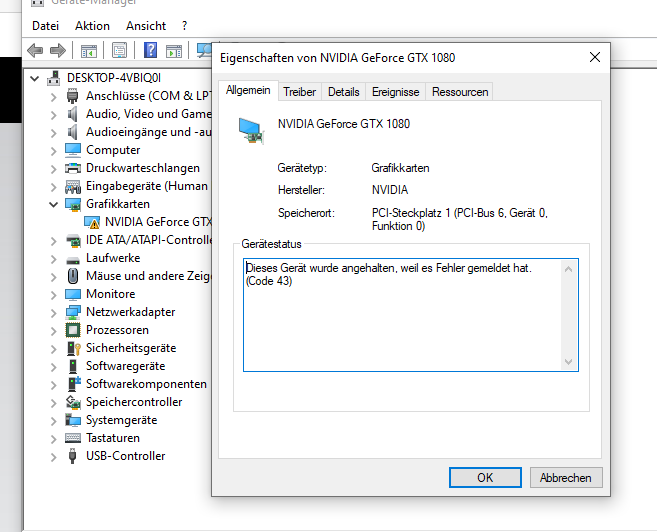This screenshot has height=532, width=657.
Task: Select the Sicherheitsgeräte tree label
Action: tap(131, 348)
